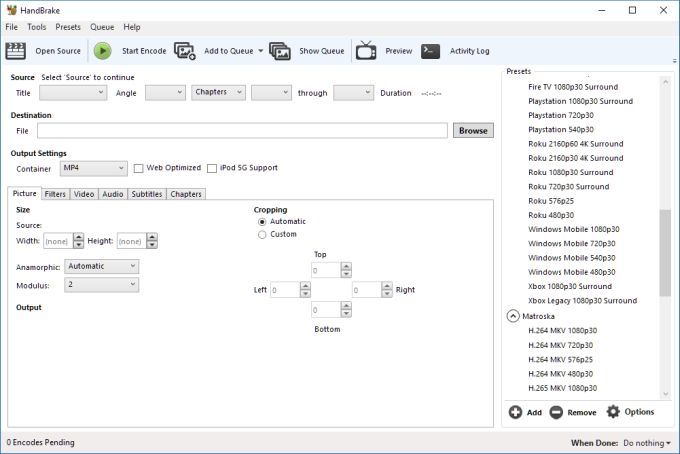Click the Activity Log label
The height and width of the screenshot is (454, 680).
[x=469, y=51]
